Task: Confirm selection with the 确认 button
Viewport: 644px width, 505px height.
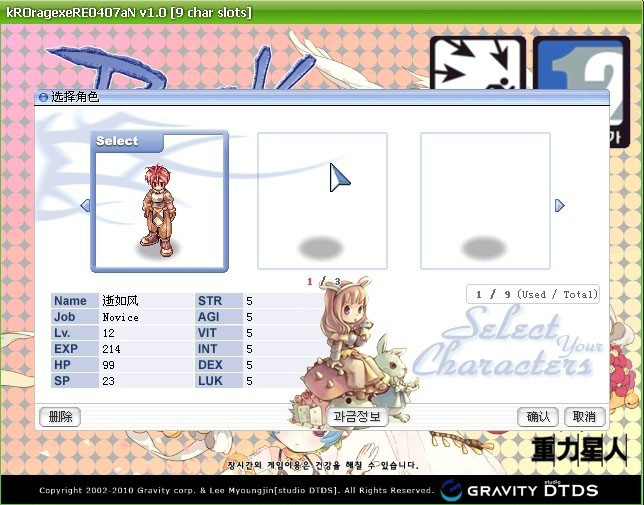Action: 537,417
